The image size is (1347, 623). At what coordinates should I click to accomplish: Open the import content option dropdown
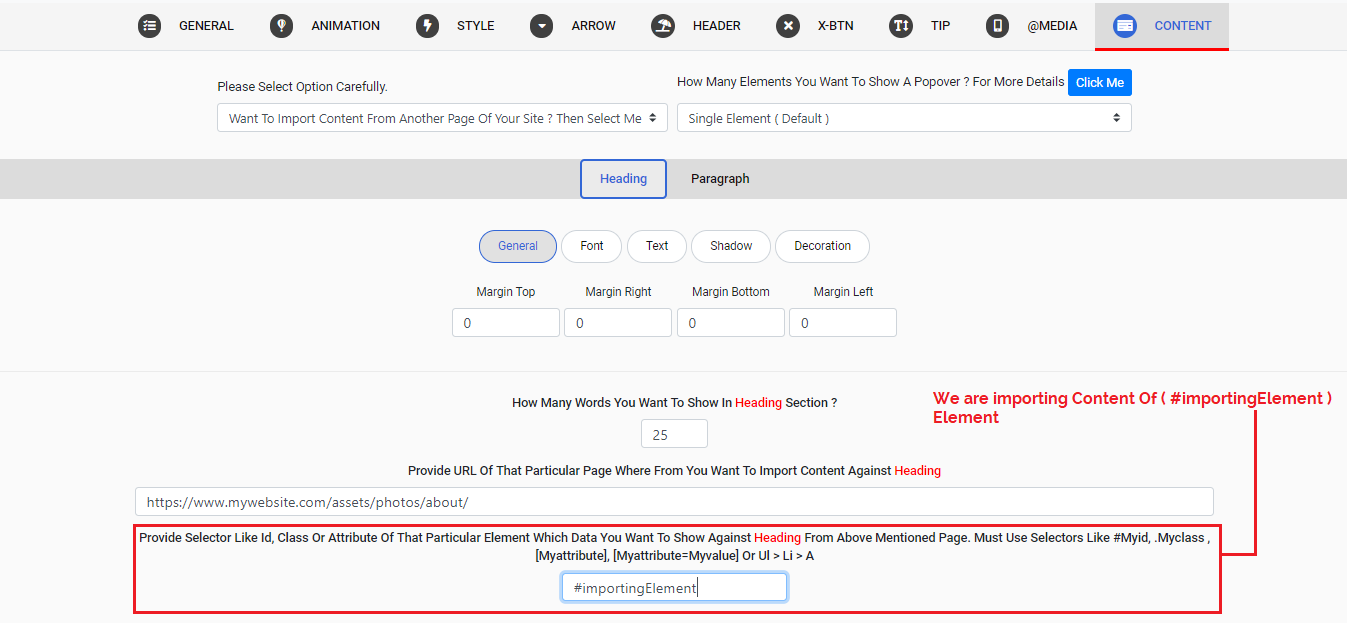[x=442, y=118]
